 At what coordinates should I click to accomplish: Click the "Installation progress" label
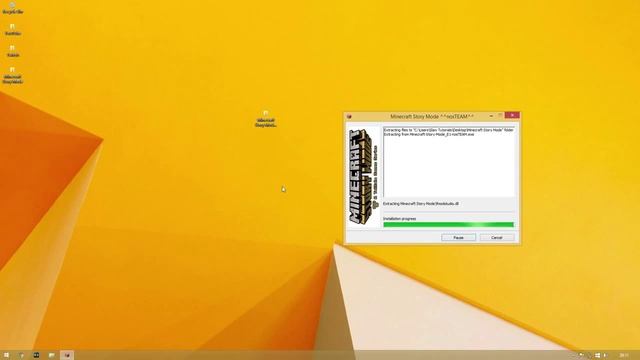pos(400,219)
